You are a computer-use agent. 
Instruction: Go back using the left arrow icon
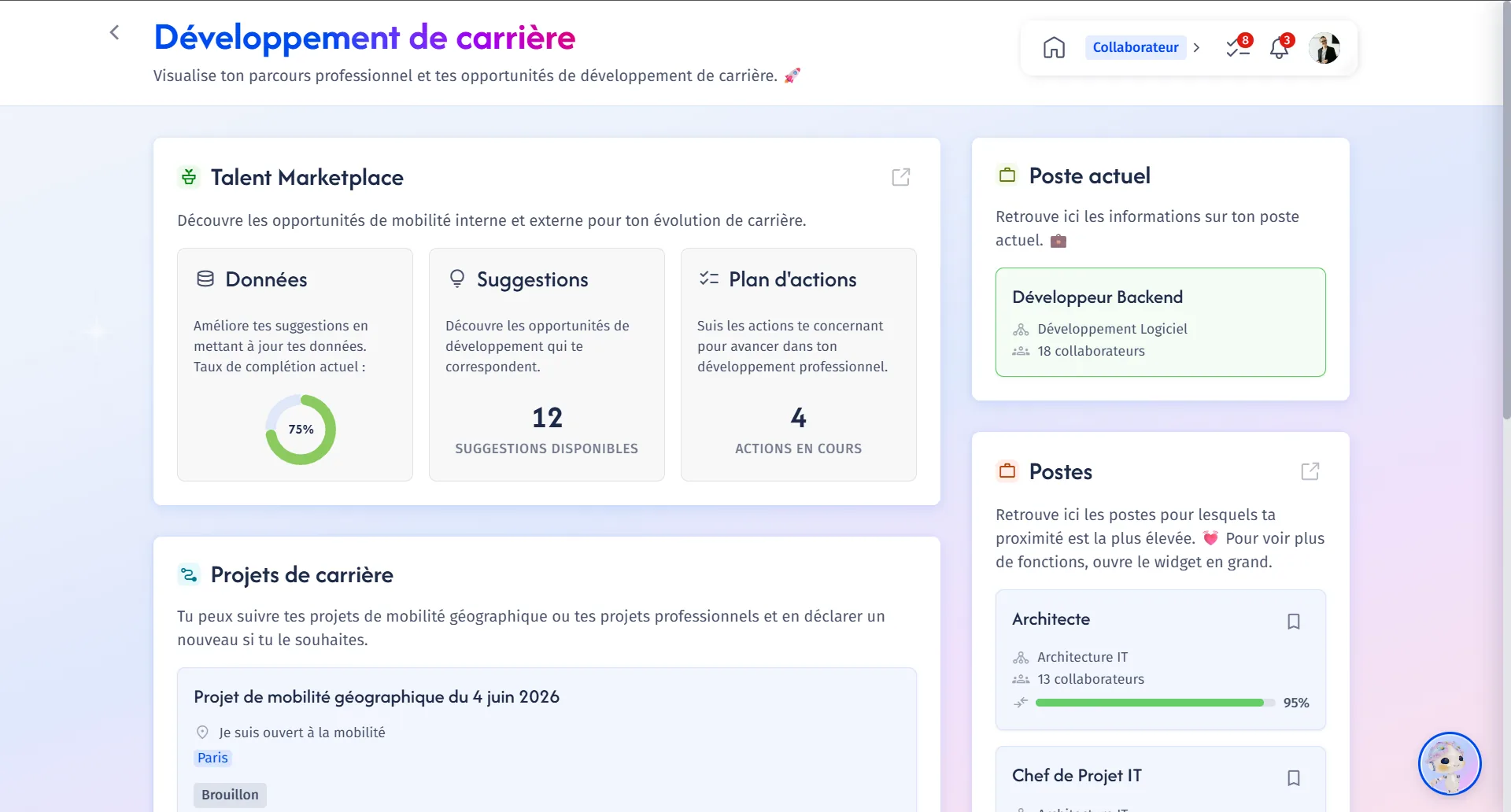(115, 32)
